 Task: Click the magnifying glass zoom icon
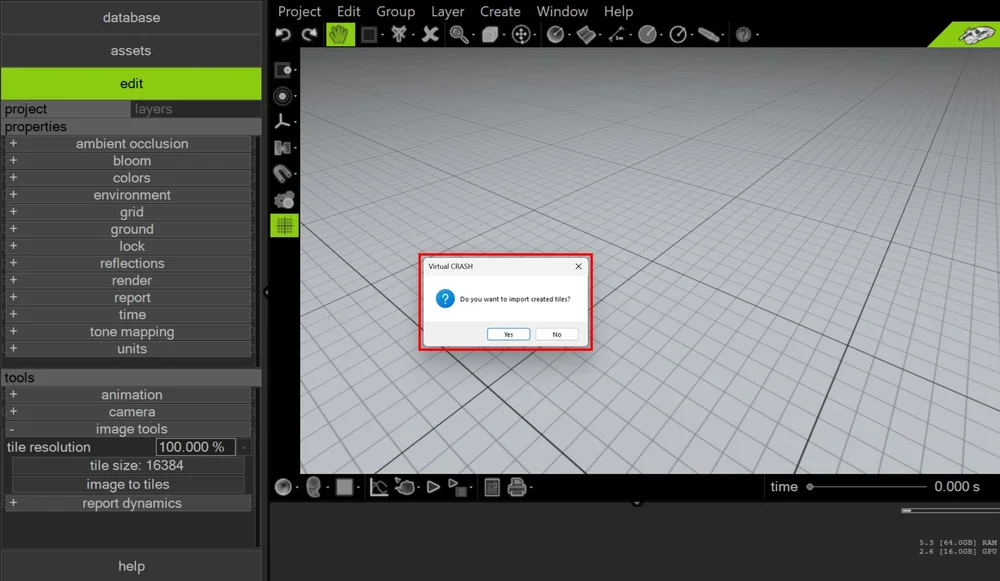coord(459,34)
